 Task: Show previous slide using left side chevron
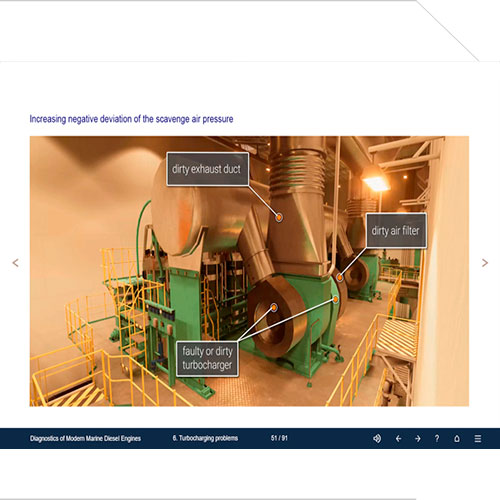(15, 263)
